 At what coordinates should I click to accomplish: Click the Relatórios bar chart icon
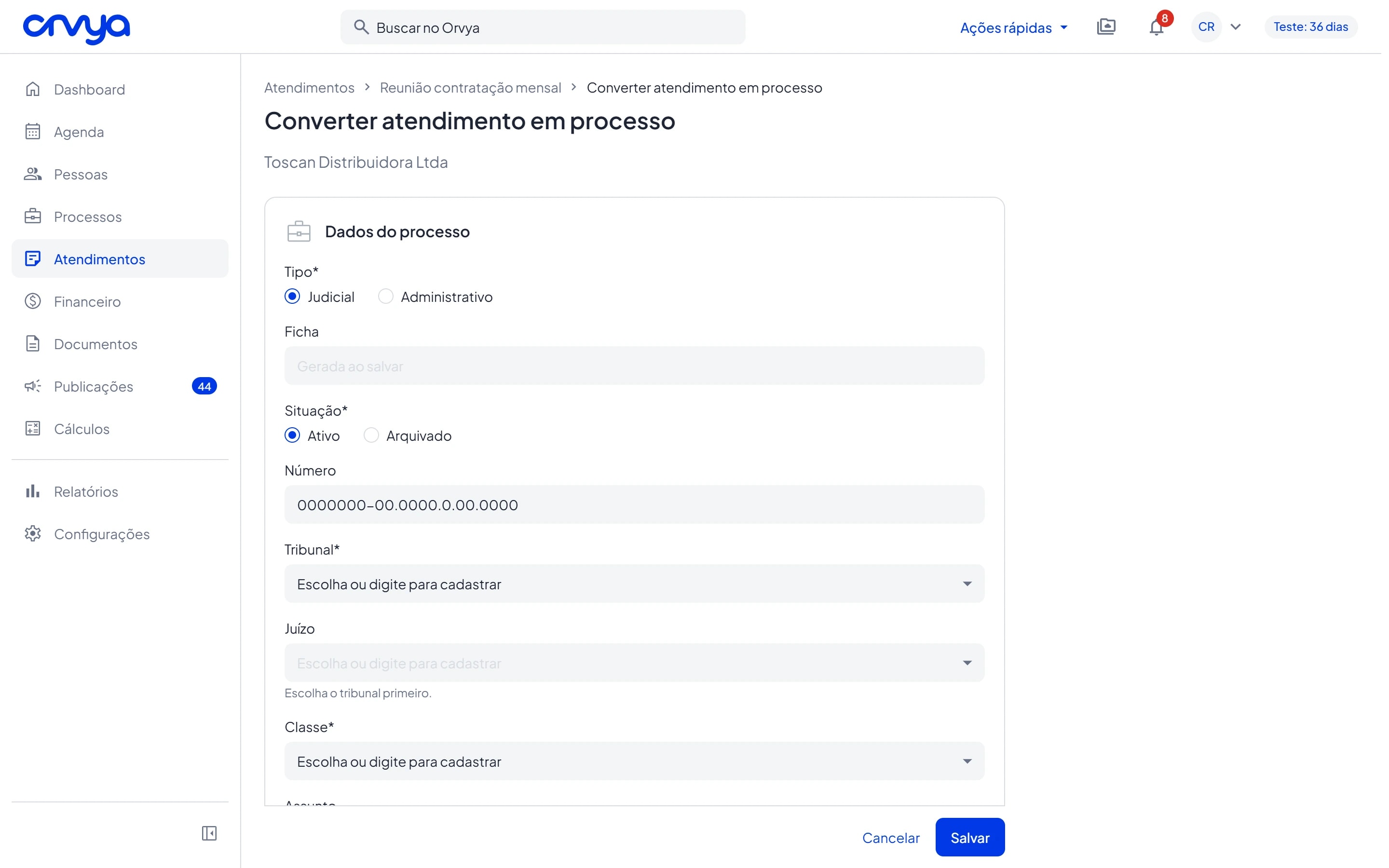coord(33,491)
